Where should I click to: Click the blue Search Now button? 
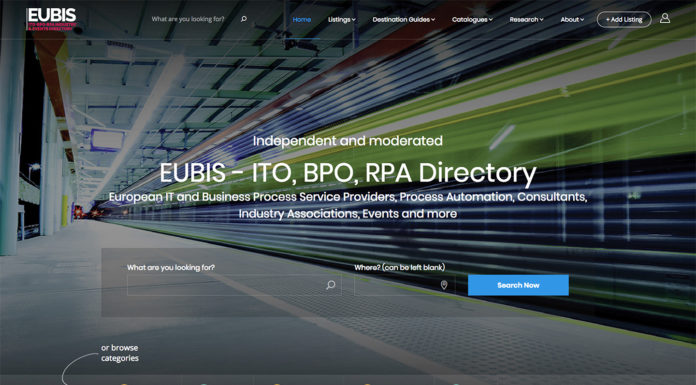coord(518,285)
